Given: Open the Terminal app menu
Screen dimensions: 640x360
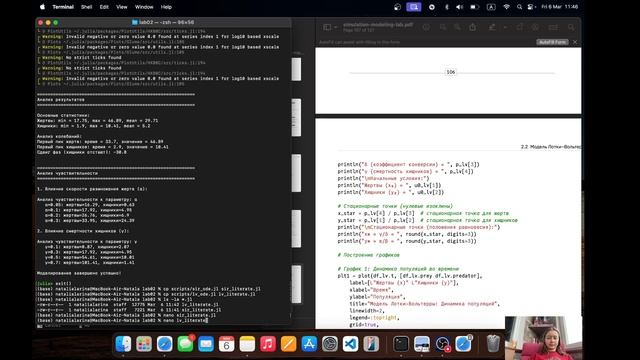Looking at the screenshot, I should coord(63,7).
